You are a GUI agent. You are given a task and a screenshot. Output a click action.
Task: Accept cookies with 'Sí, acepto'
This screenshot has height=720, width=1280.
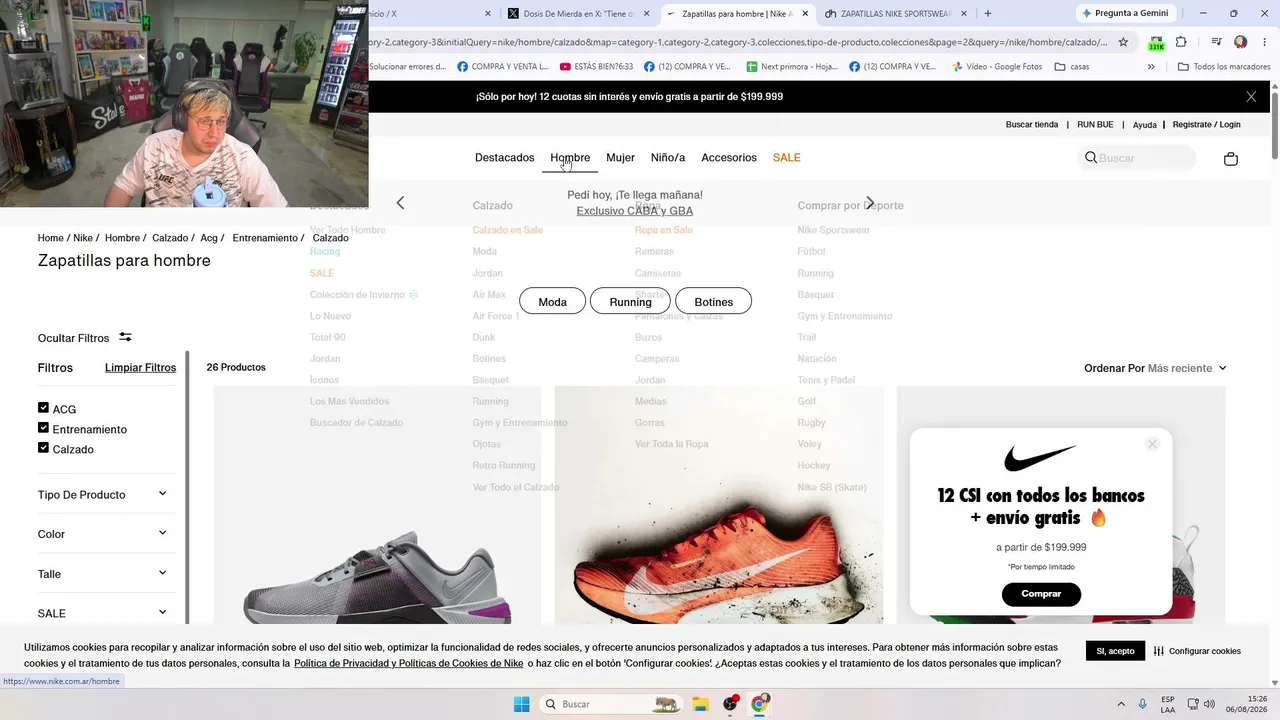pyautogui.click(x=1115, y=651)
